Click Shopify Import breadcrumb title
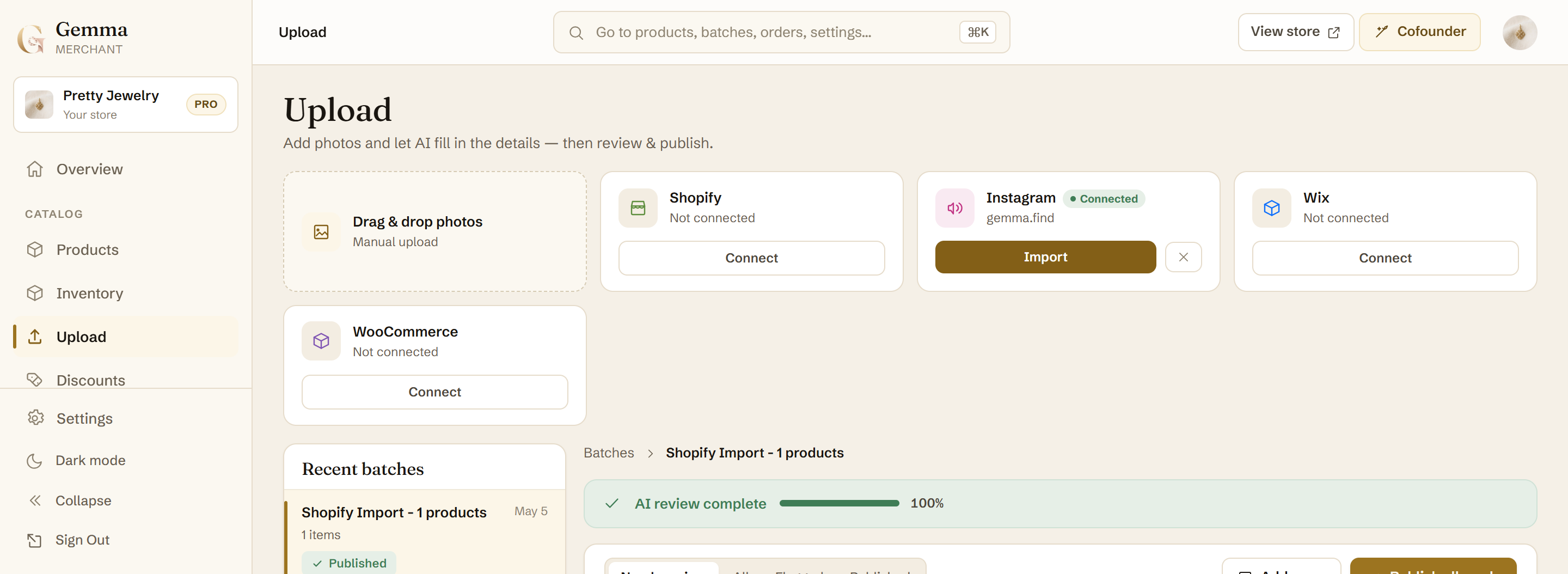 (x=754, y=453)
